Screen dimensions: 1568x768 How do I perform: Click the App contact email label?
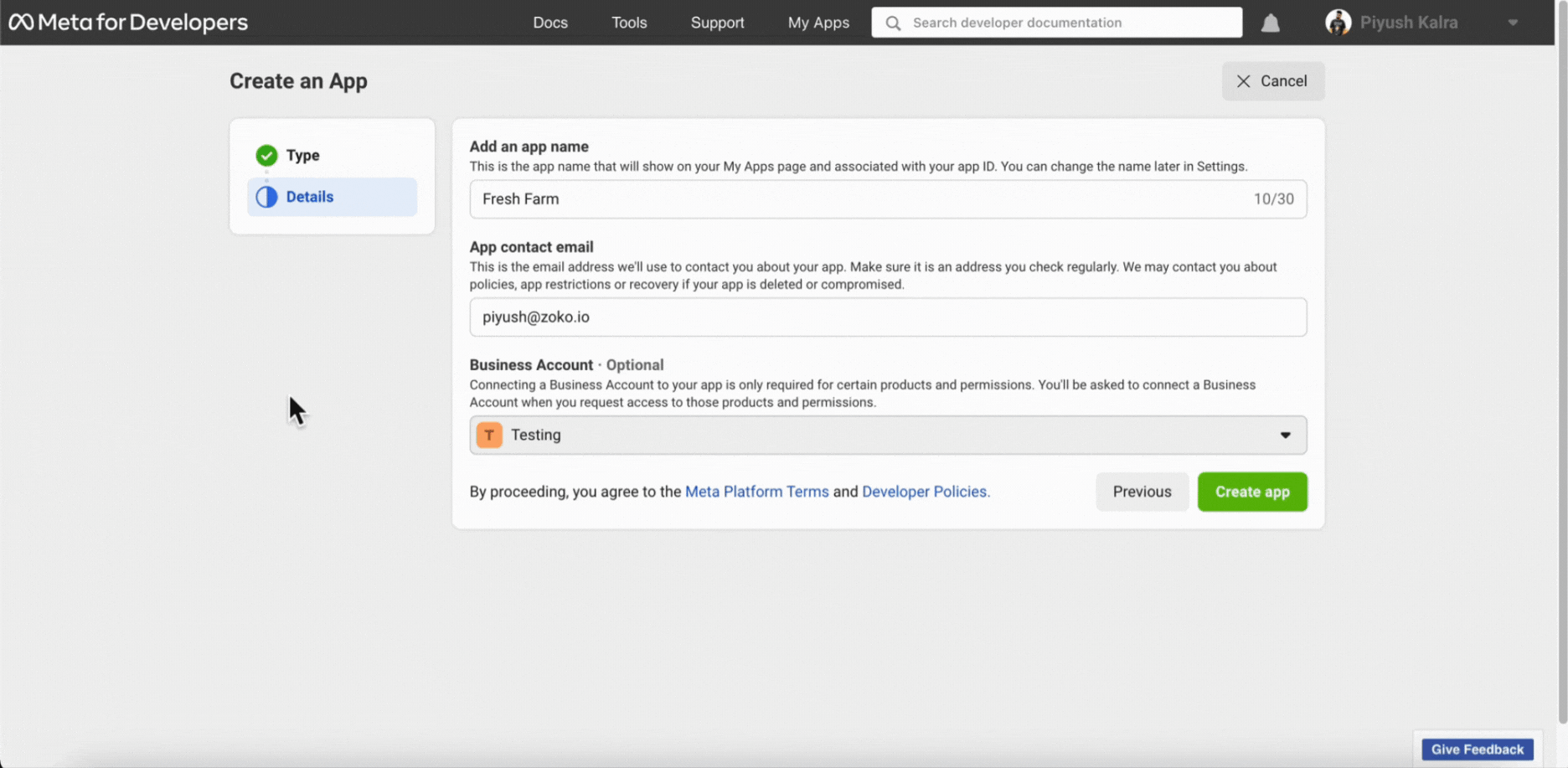coord(531,247)
